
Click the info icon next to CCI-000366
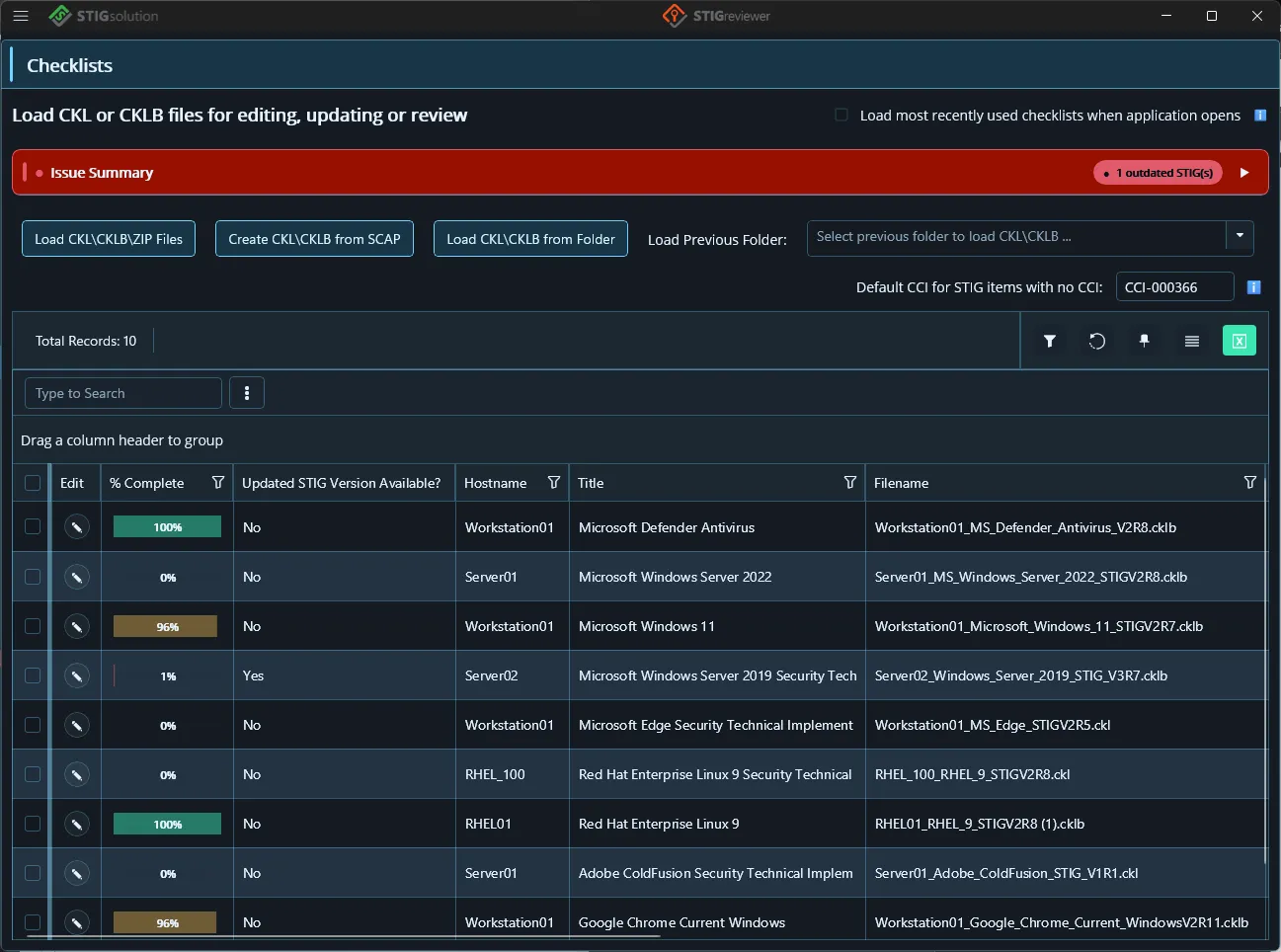pos(1253,287)
